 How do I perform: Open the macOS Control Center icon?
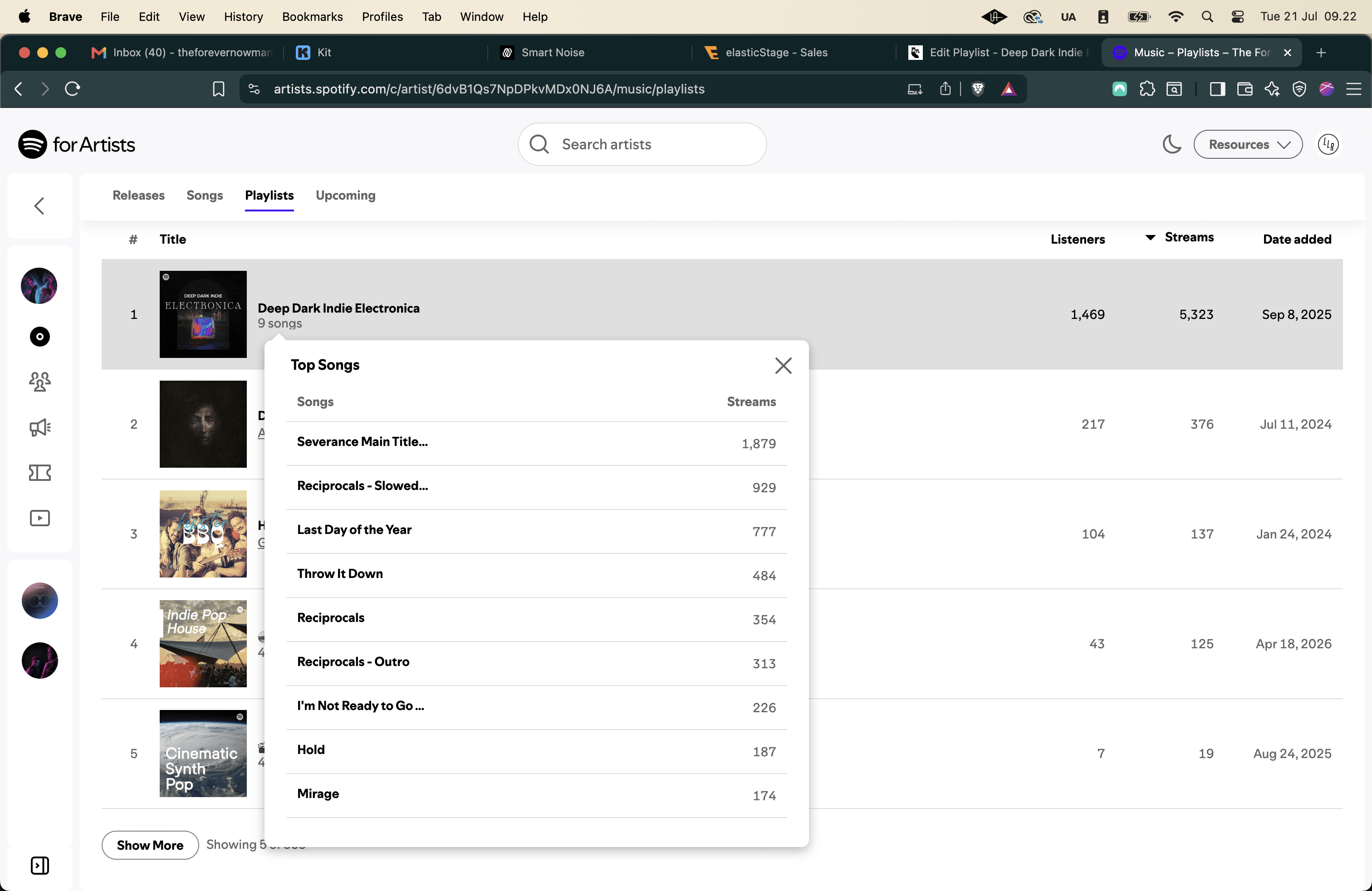1238,17
